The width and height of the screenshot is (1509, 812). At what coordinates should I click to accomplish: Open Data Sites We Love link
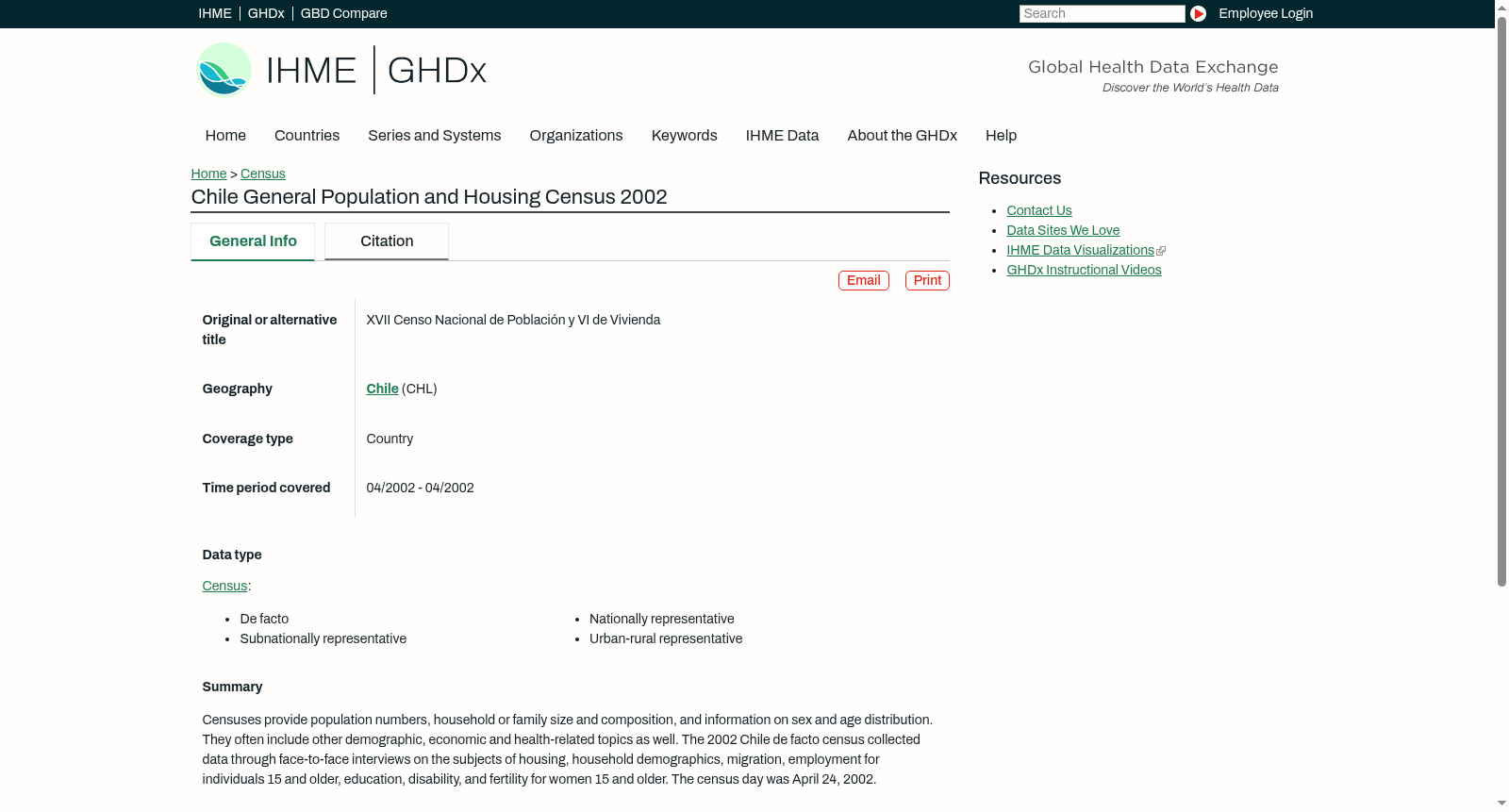tap(1063, 230)
